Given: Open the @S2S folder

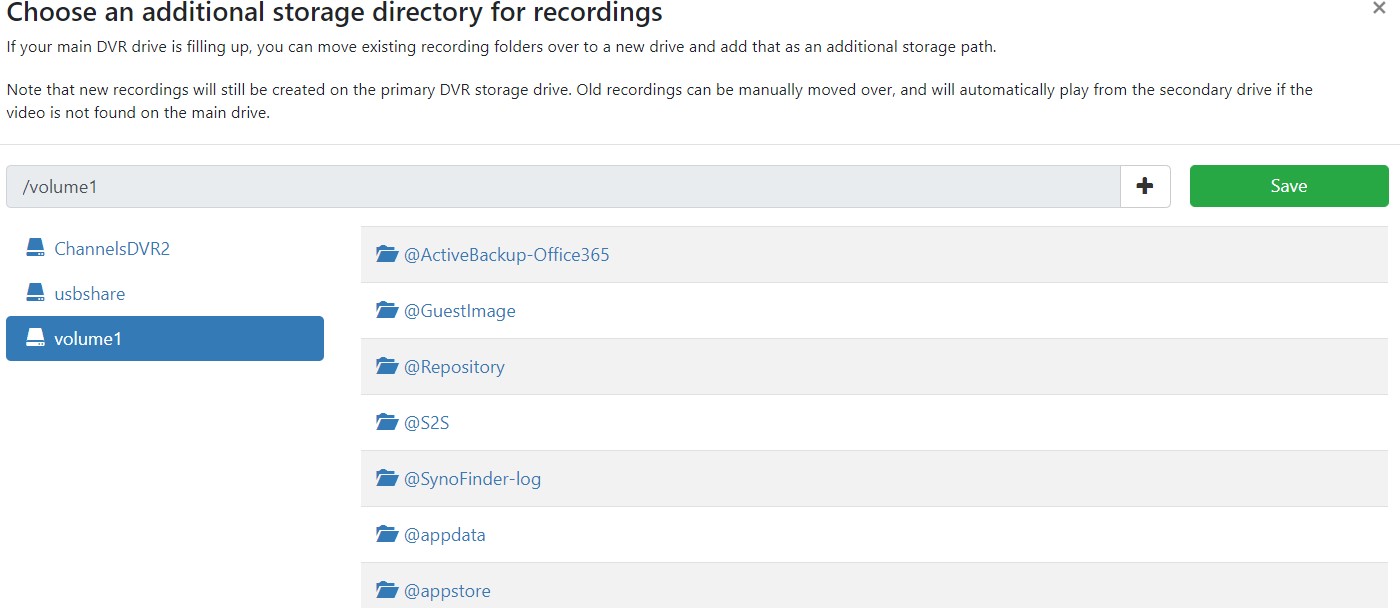Looking at the screenshot, I should [x=426, y=423].
